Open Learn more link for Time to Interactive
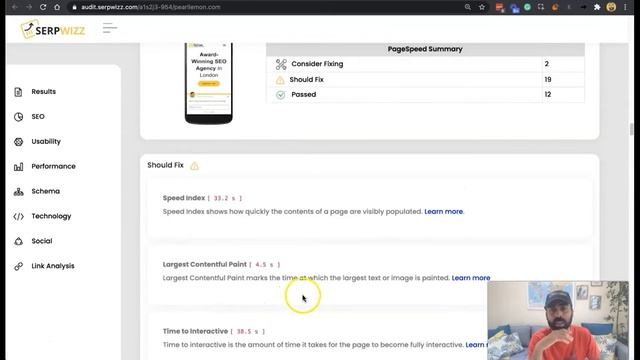Image resolution: width=640 pixels, height=360 pixels. click(x=476, y=345)
